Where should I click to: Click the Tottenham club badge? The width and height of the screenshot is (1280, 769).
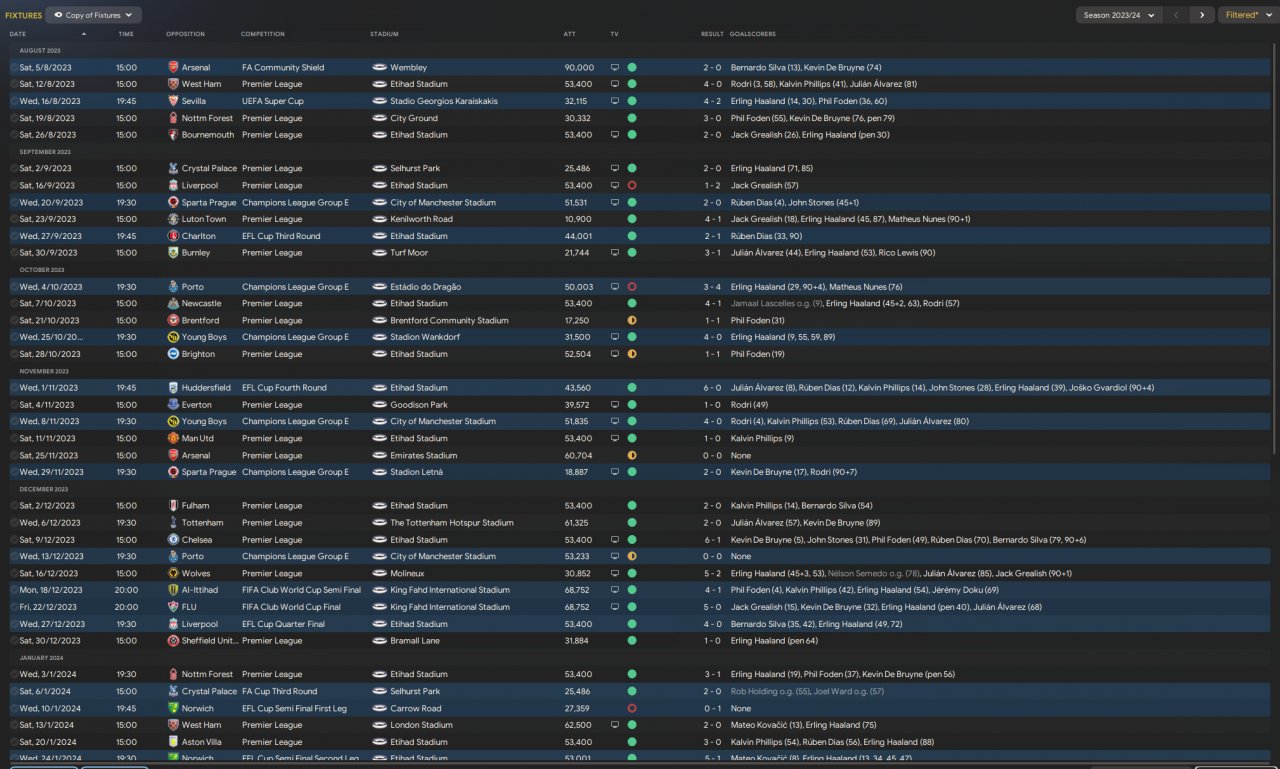click(x=173, y=523)
